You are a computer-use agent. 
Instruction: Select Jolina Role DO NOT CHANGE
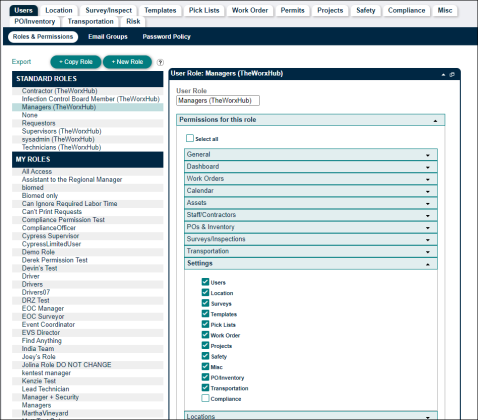point(88,365)
